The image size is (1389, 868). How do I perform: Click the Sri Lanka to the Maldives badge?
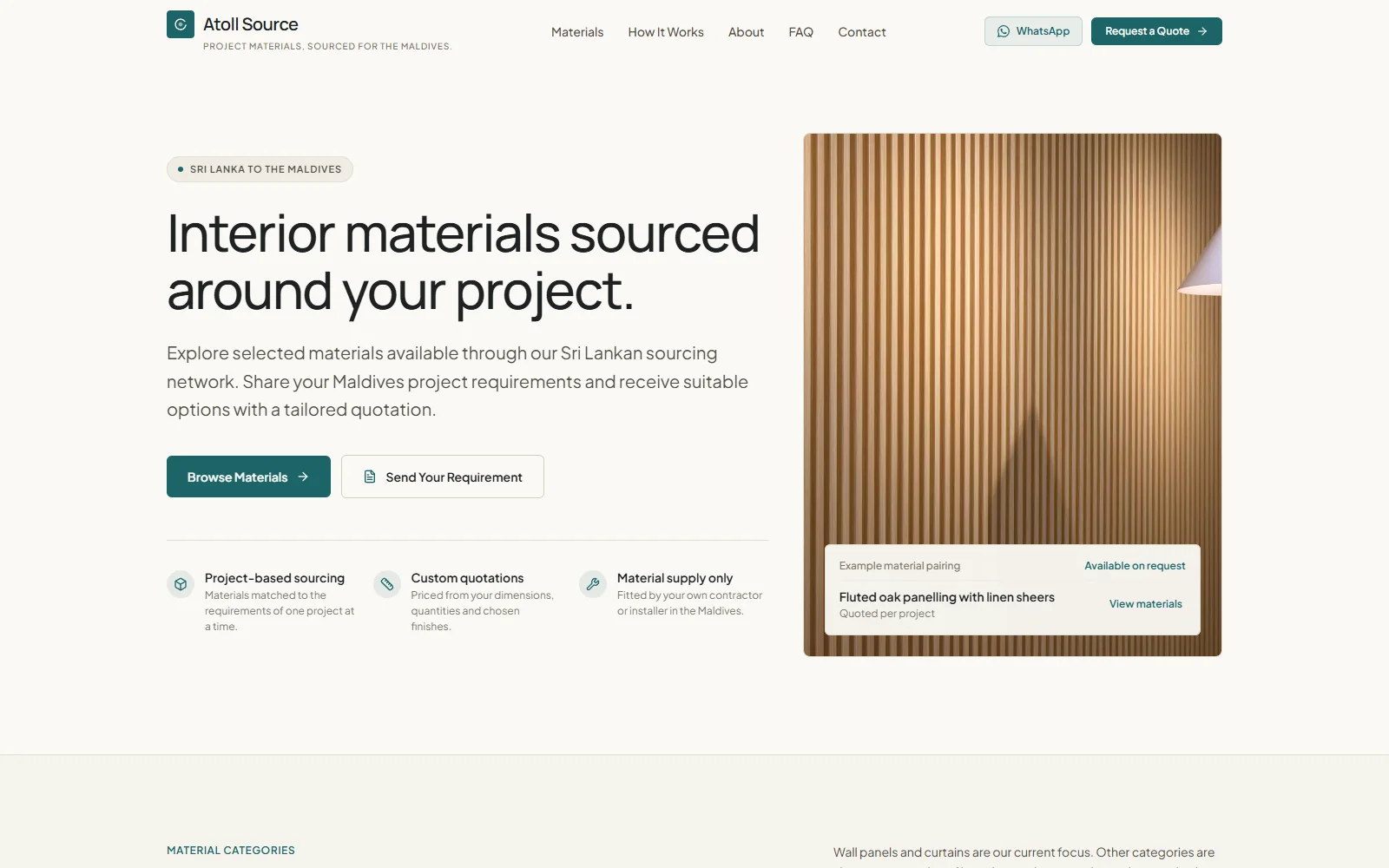[260, 169]
